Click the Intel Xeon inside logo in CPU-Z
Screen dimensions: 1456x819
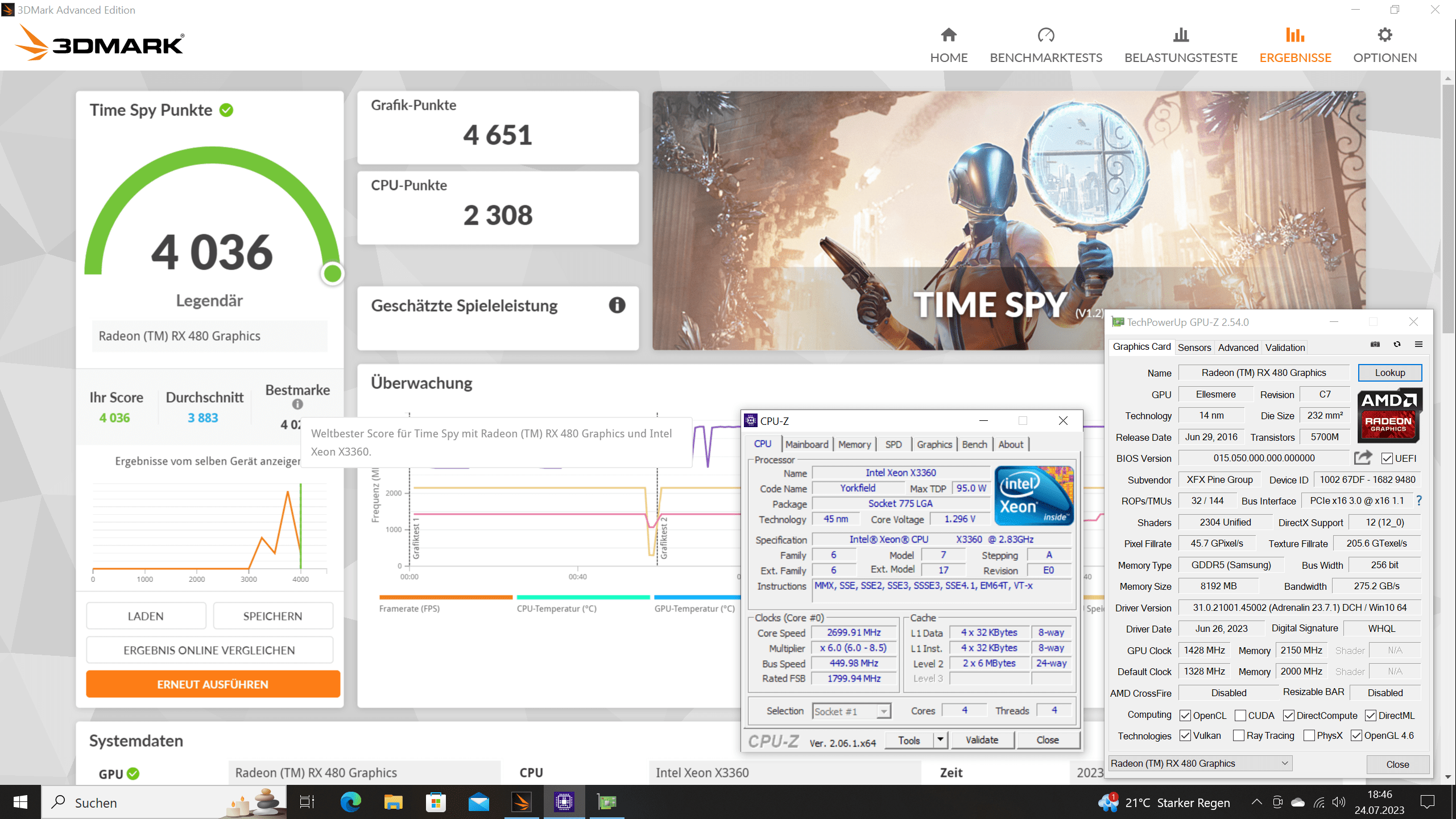(x=1033, y=495)
